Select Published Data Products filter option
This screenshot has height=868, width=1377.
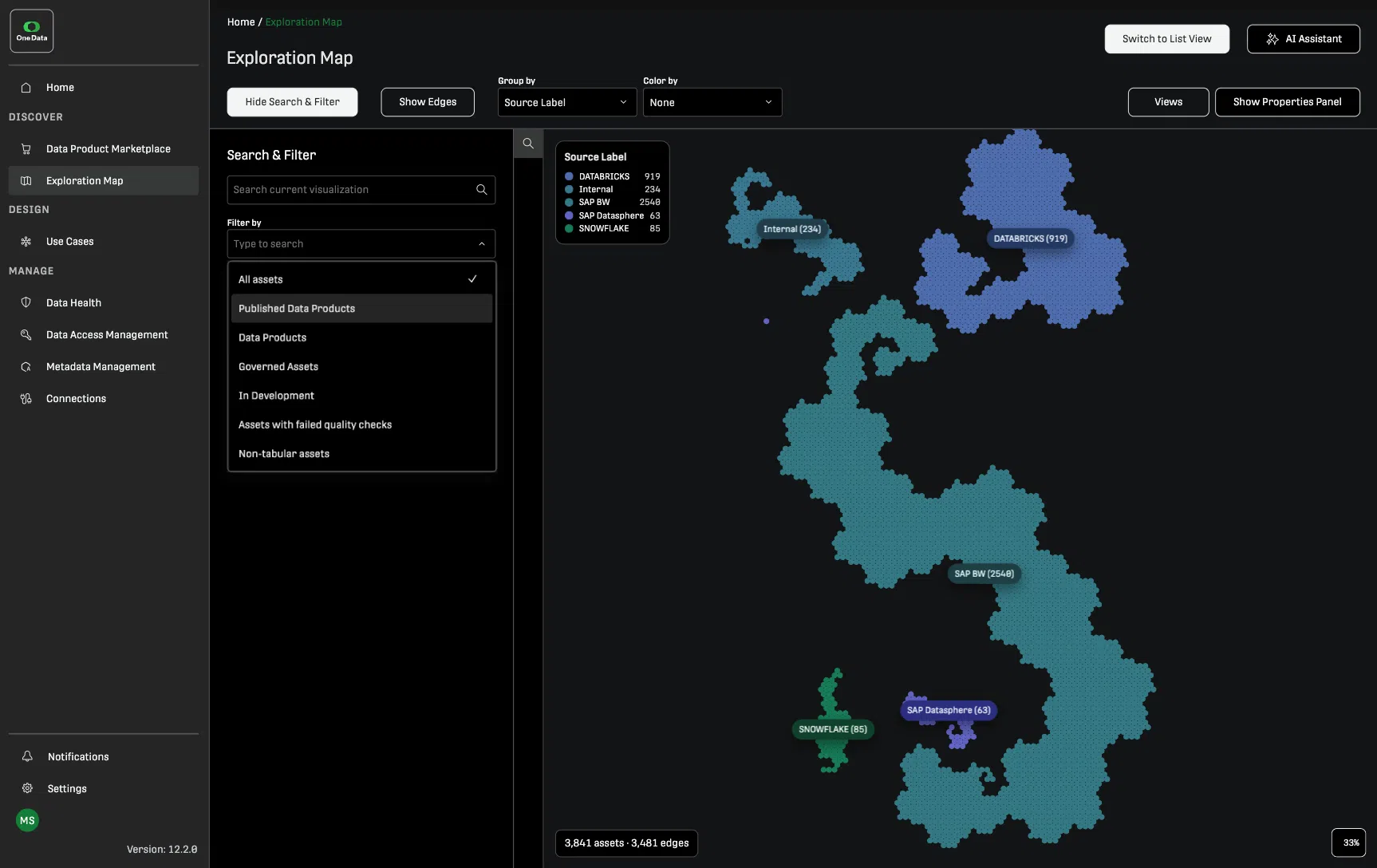click(x=361, y=309)
